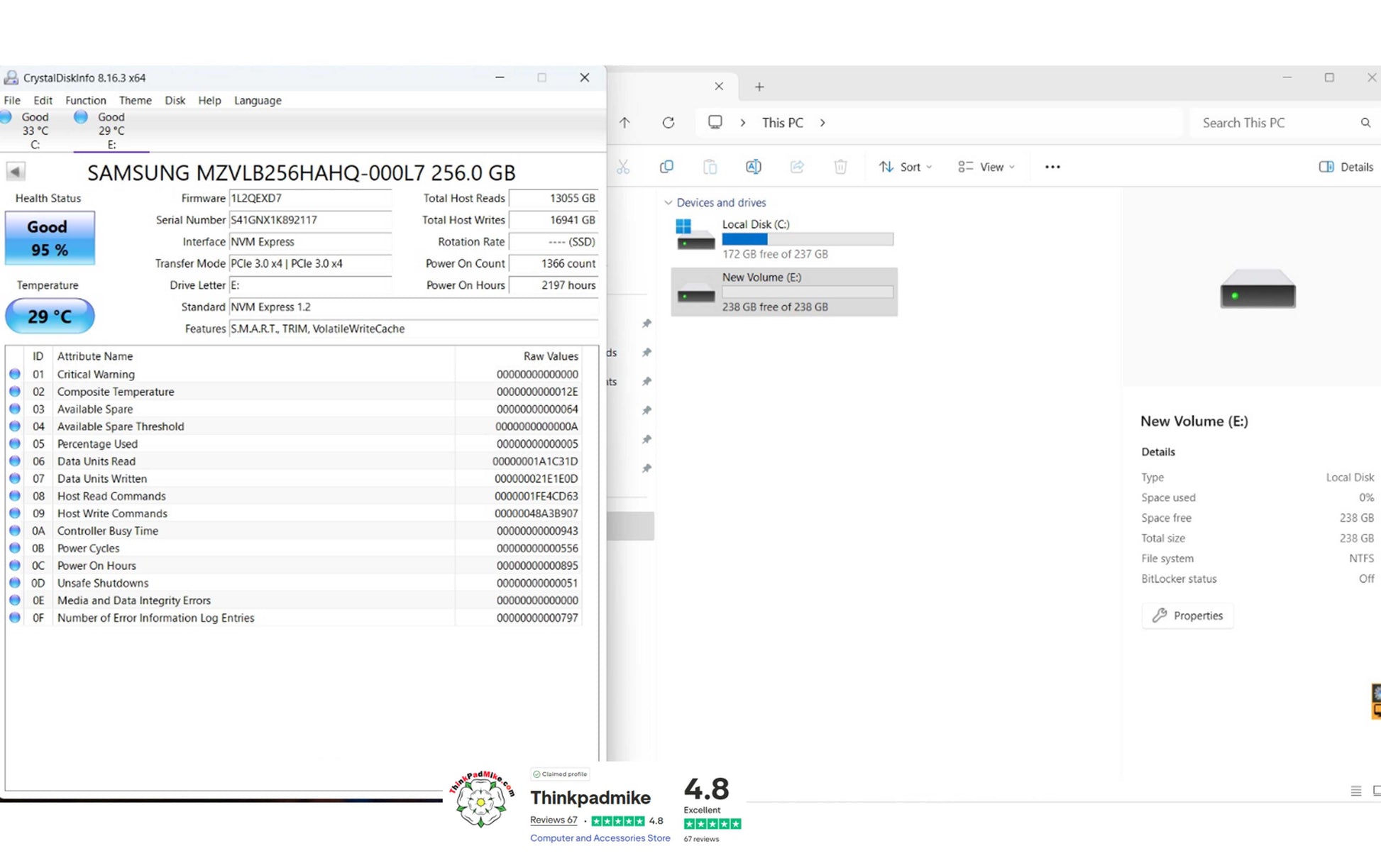Viewport: 1381px width, 868px height.
Task: Click the delete trash icon
Action: point(840,167)
